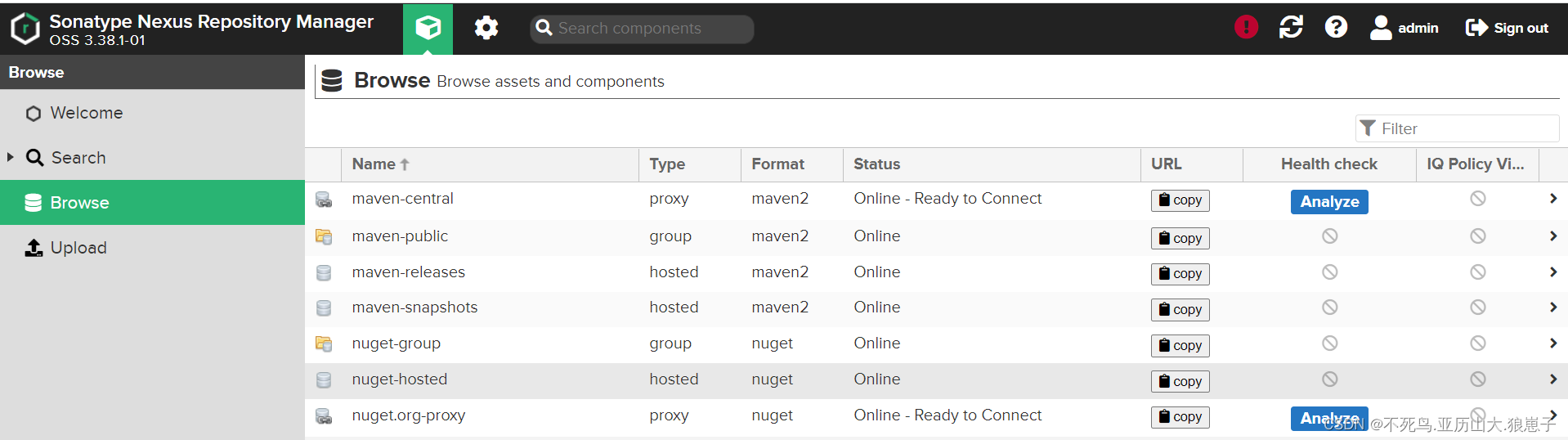Click the Sonatype Nexus logo

(25, 29)
